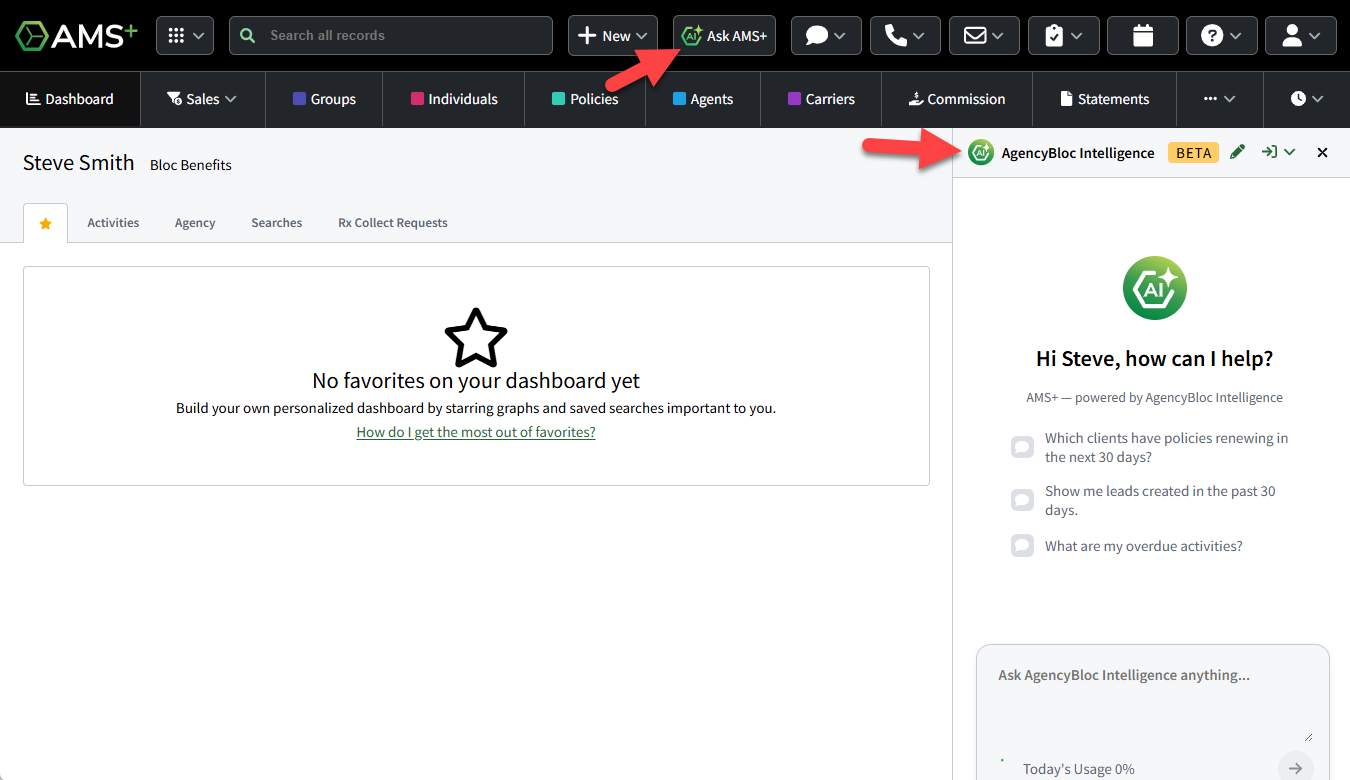This screenshot has width=1350, height=780.
Task: Open Agents in the nav bar
Action: [703, 99]
